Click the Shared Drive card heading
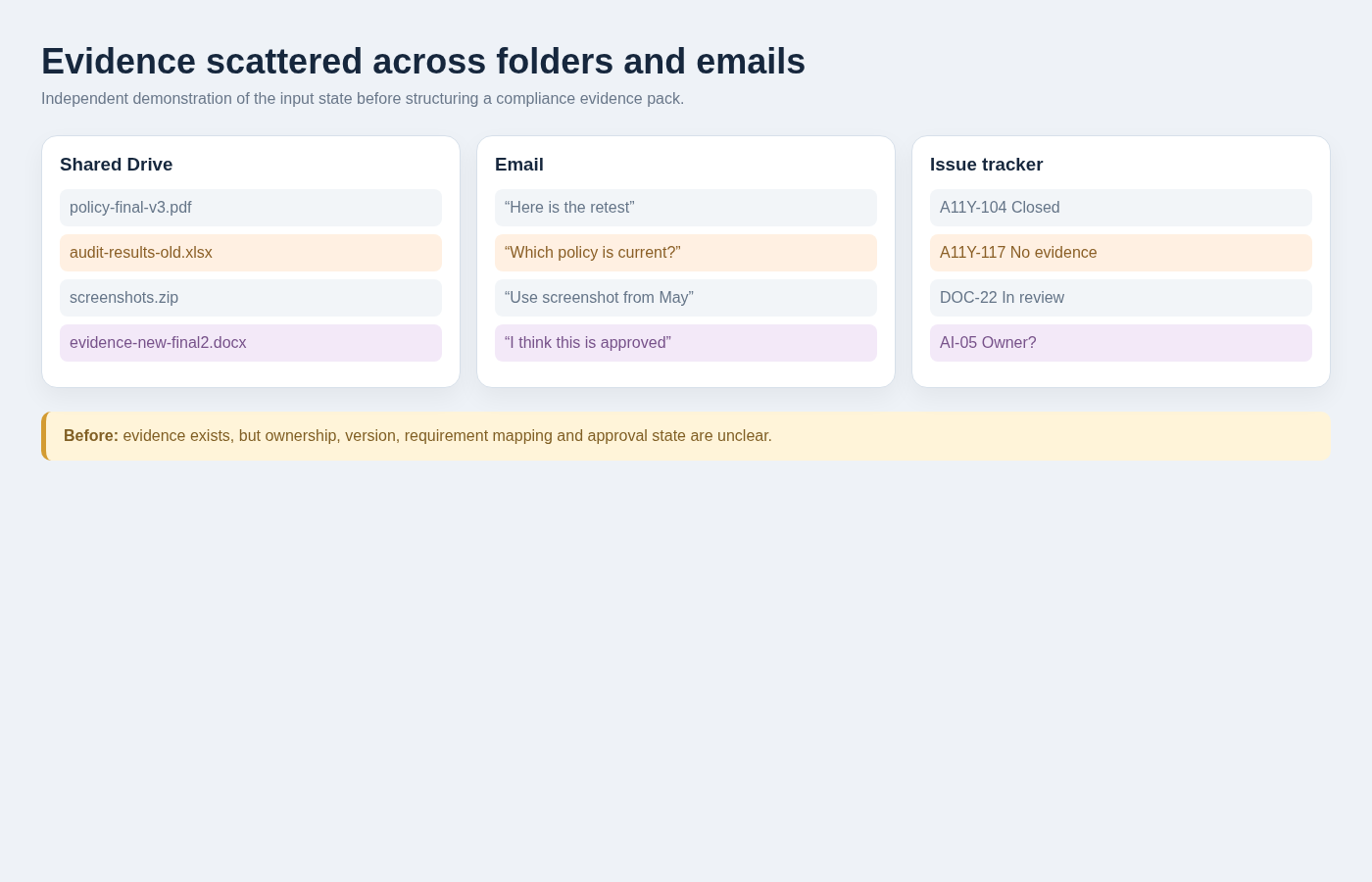The image size is (1372, 882). tap(117, 165)
